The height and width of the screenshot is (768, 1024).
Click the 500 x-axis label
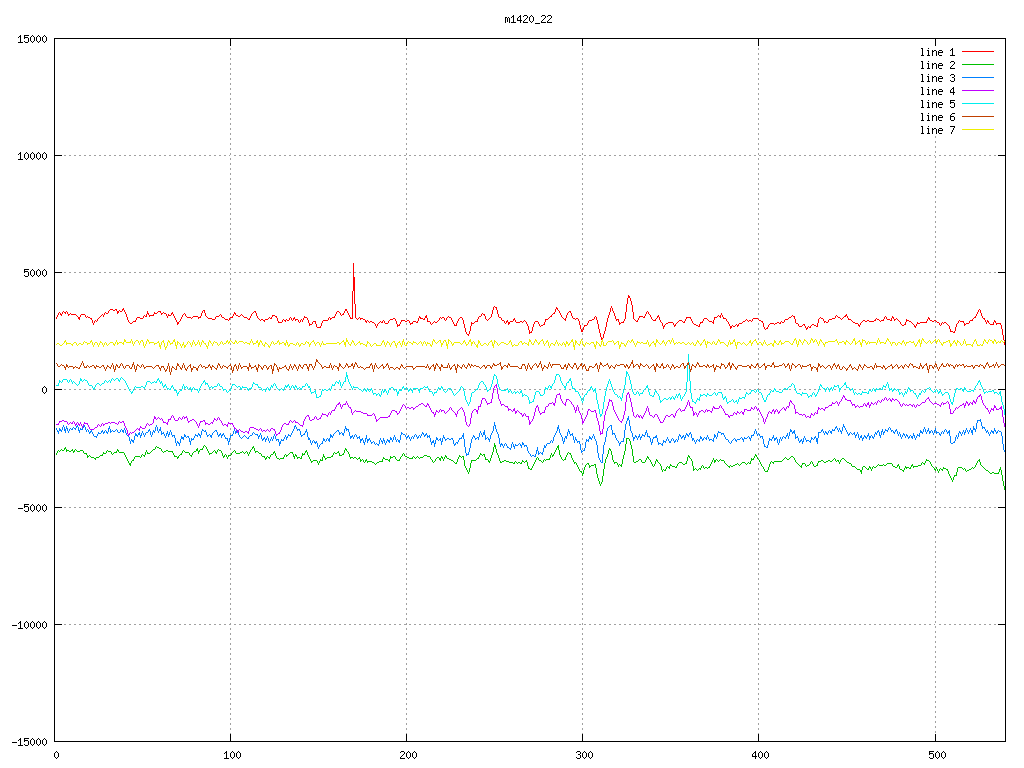point(937,756)
